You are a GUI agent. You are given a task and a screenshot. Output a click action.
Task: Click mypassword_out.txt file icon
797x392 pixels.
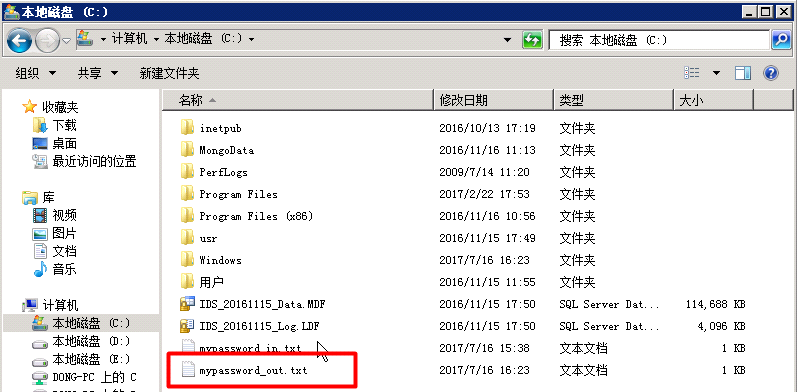(x=188, y=370)
